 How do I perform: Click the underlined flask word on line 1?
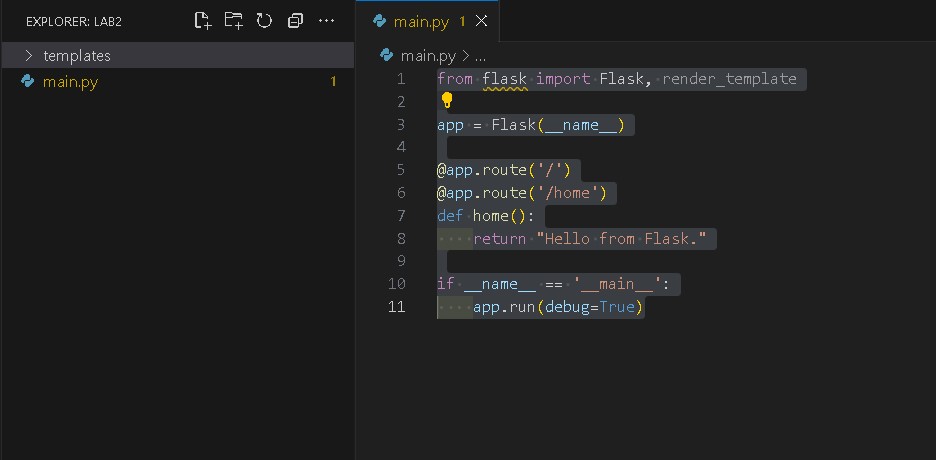(x=504, y=79)
